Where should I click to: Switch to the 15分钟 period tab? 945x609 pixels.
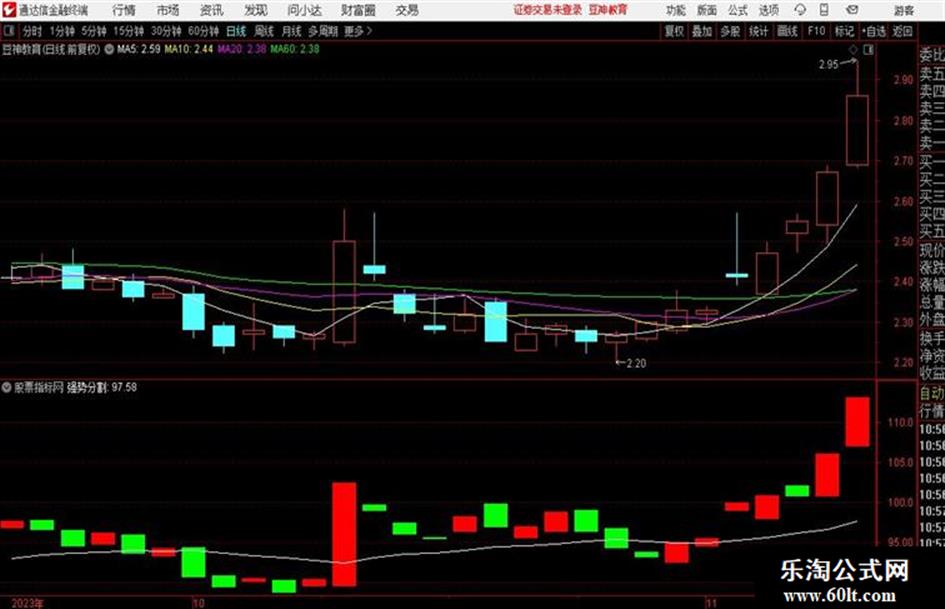click(x=129, y=31)
